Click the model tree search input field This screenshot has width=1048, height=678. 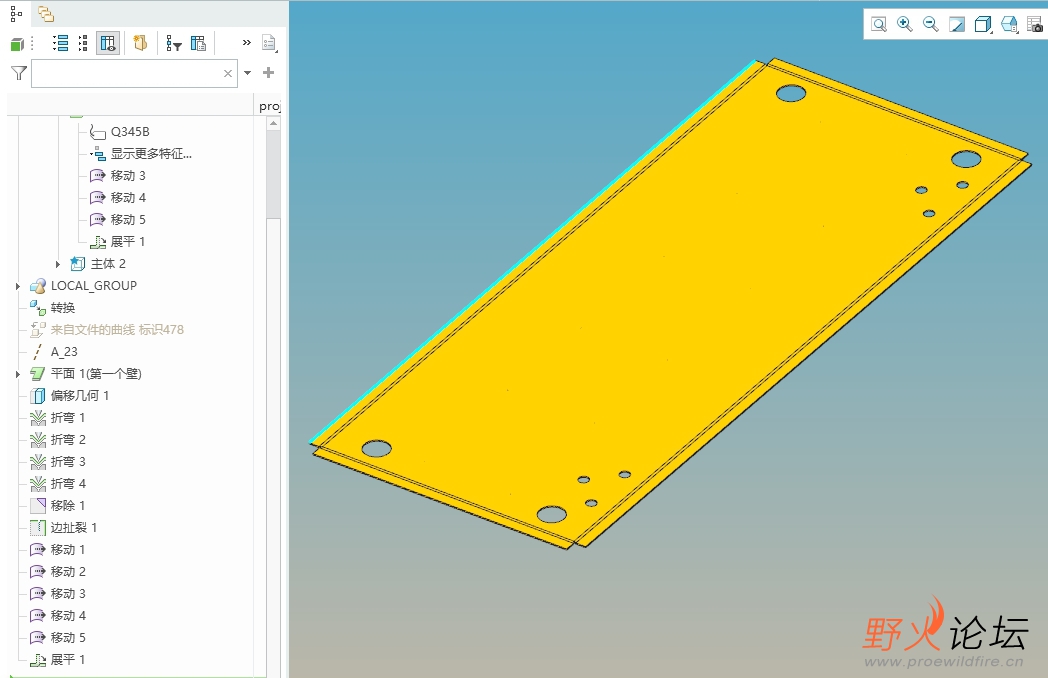(125, 73)
